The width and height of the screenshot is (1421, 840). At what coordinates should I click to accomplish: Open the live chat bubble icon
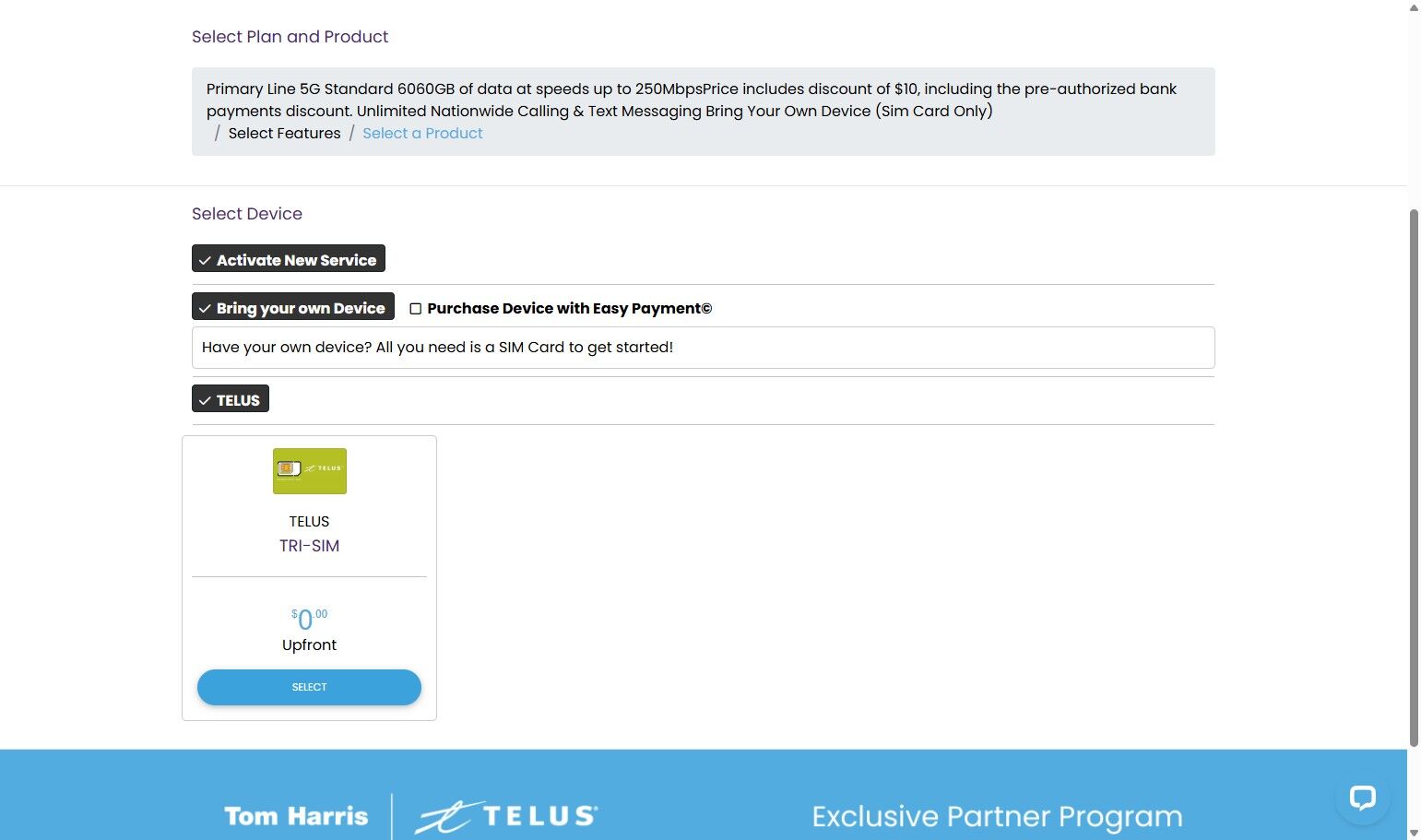coord(1362,798)
